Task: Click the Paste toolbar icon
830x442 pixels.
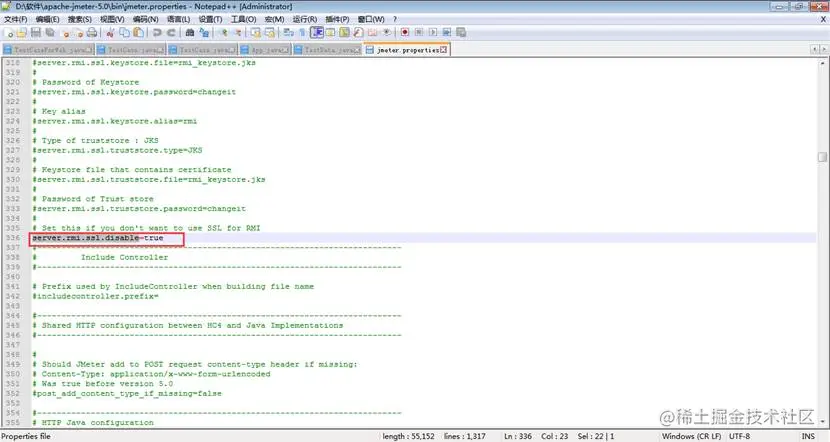Action: (x=139, y=33)
